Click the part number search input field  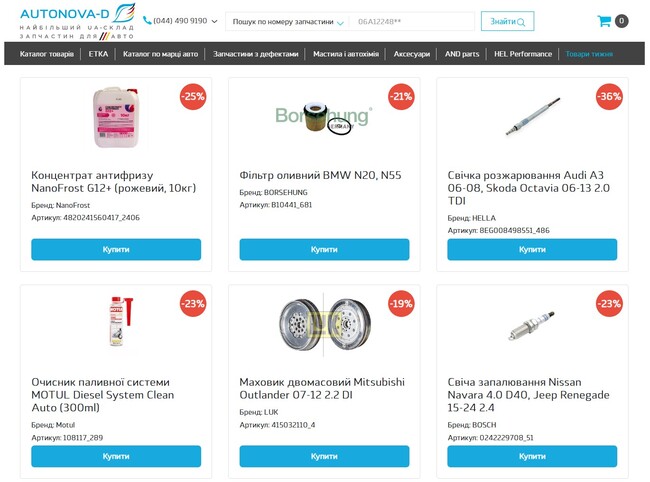pyautogui.click(x=412, y=22)
